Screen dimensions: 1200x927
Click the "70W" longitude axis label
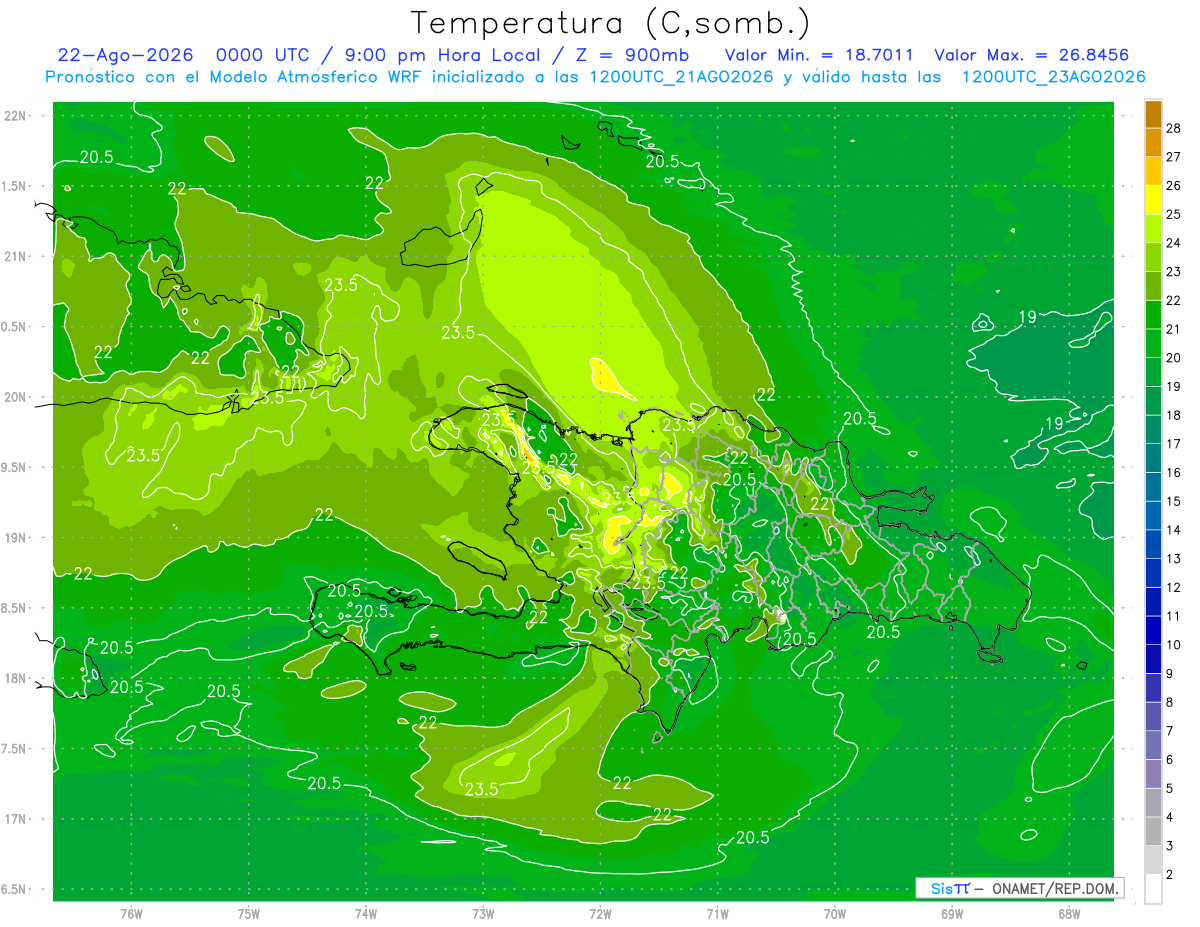coord(835,913)
